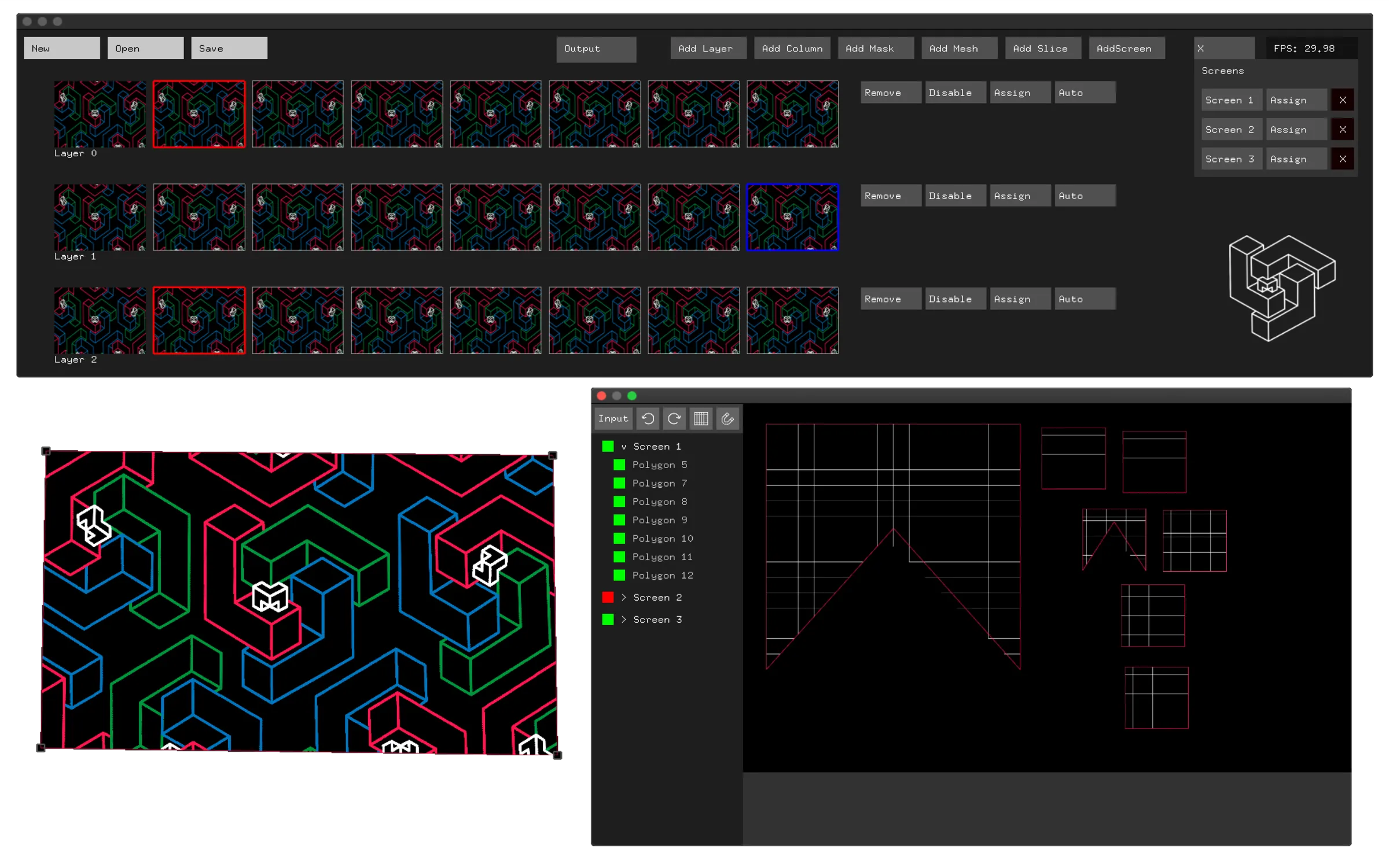This screenshot has height=868, width=1389.
Task: Click the redo arrow icon in the mapping toolbar
Action: click(674, 418)
